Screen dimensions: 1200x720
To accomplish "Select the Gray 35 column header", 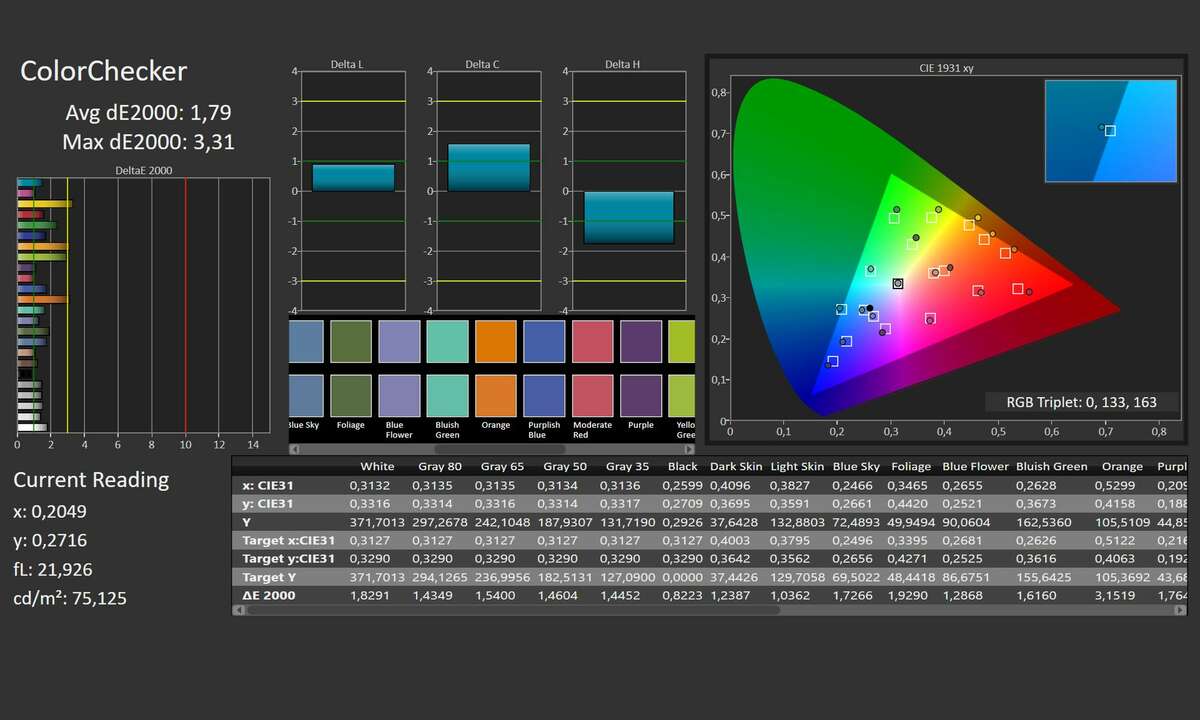I will point(627,466).
